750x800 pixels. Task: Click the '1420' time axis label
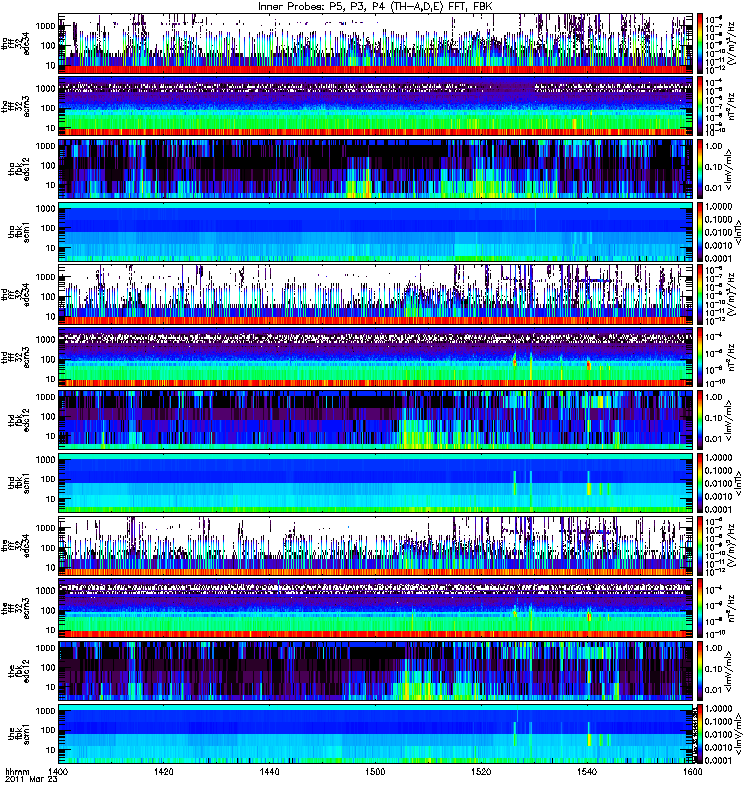click(164, 772)
